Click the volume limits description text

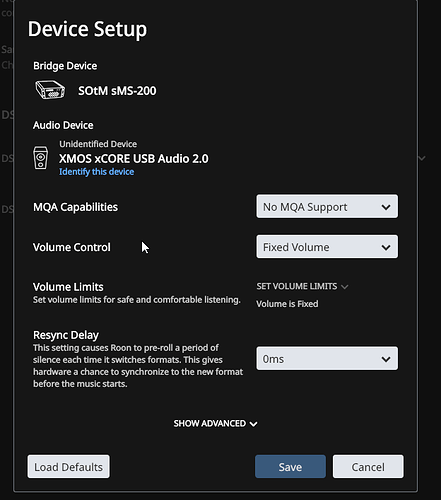137,300
